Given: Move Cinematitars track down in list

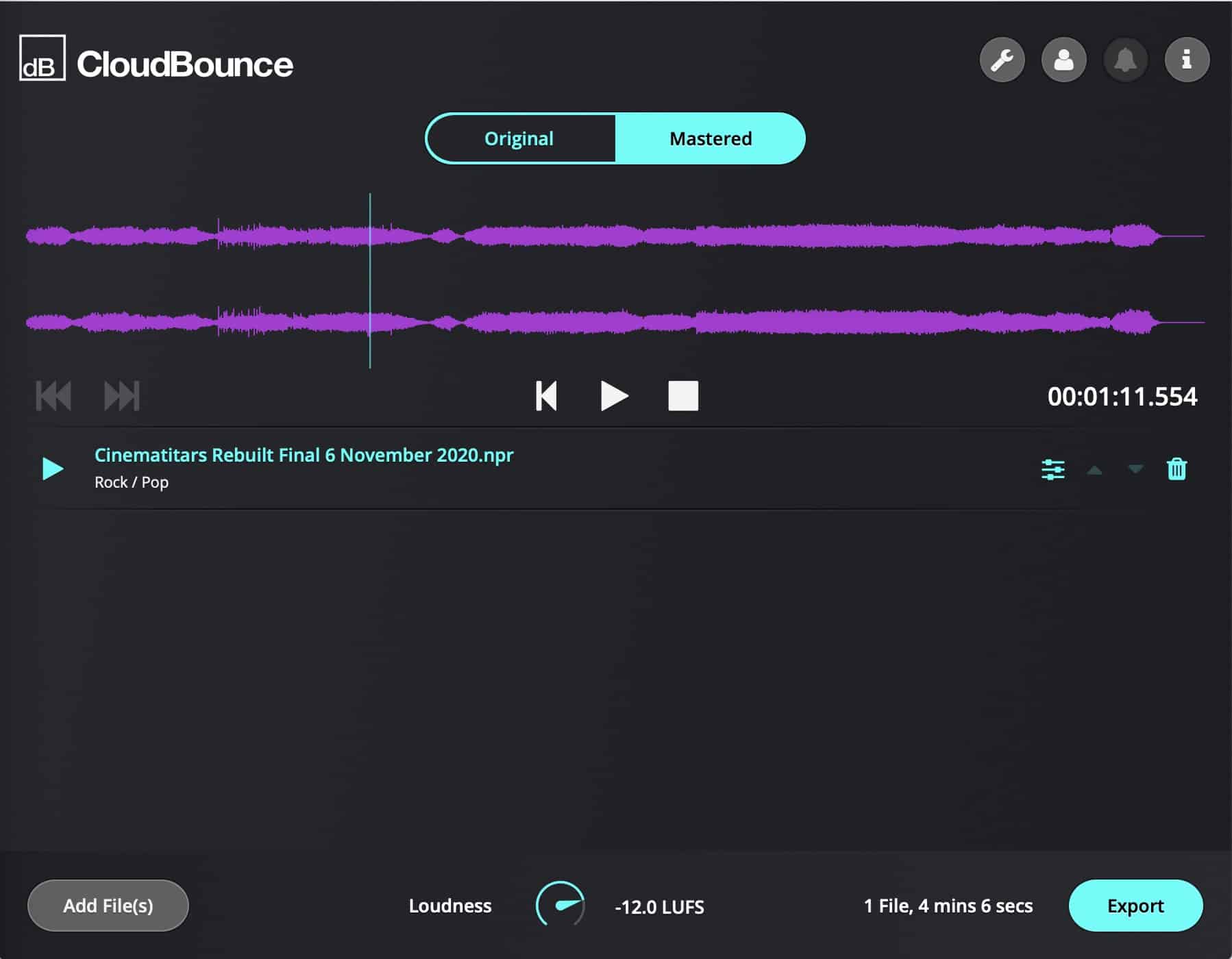Looking at the screenshot, I should [x=1135, y=469].
